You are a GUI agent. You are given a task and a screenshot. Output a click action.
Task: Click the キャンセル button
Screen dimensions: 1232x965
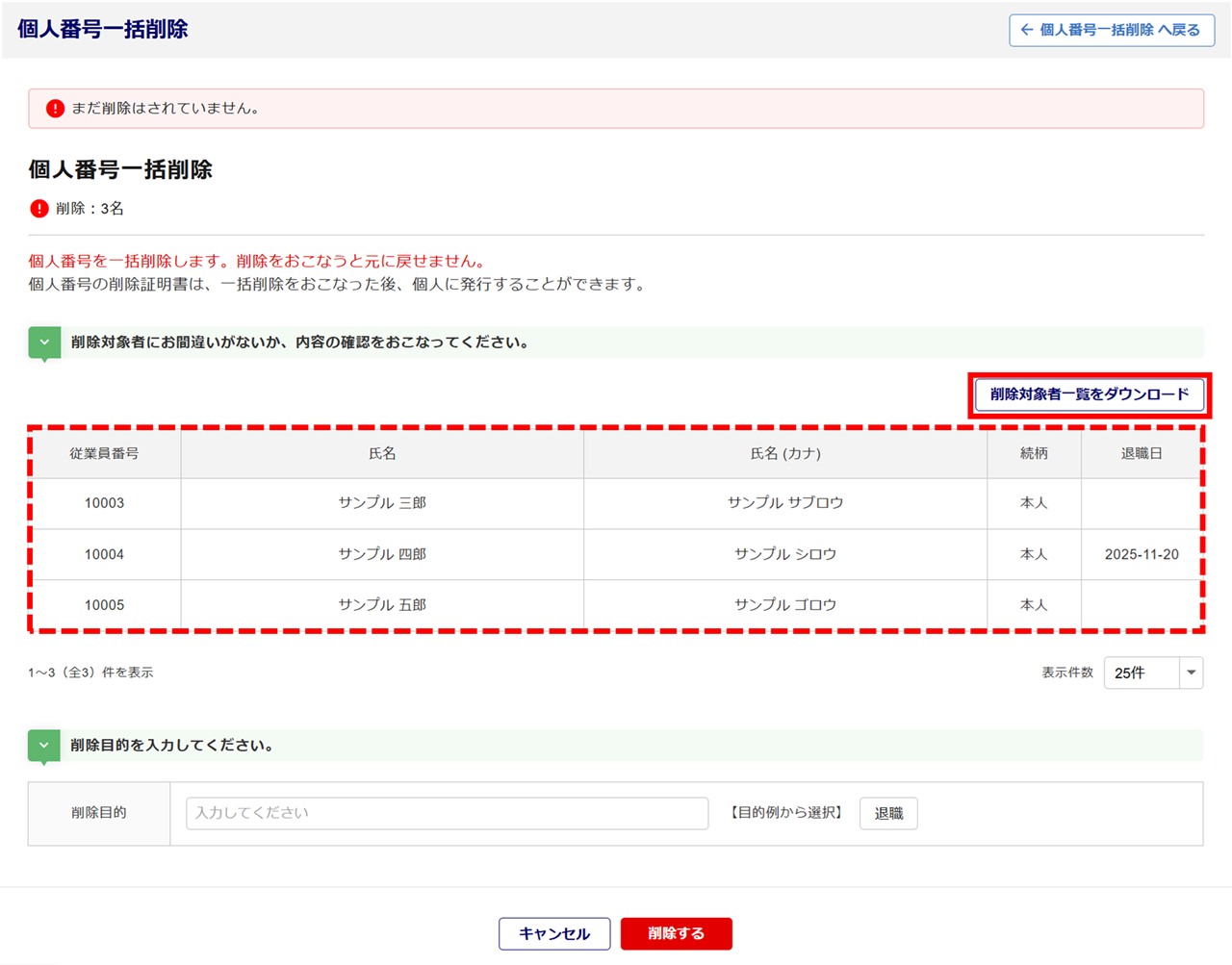coord(554,933)
